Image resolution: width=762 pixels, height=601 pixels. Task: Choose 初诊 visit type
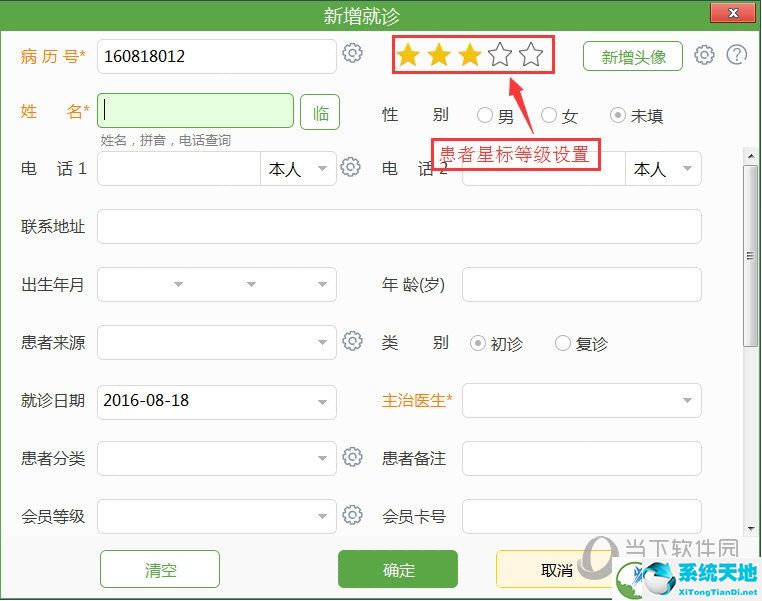pos(478,343)
